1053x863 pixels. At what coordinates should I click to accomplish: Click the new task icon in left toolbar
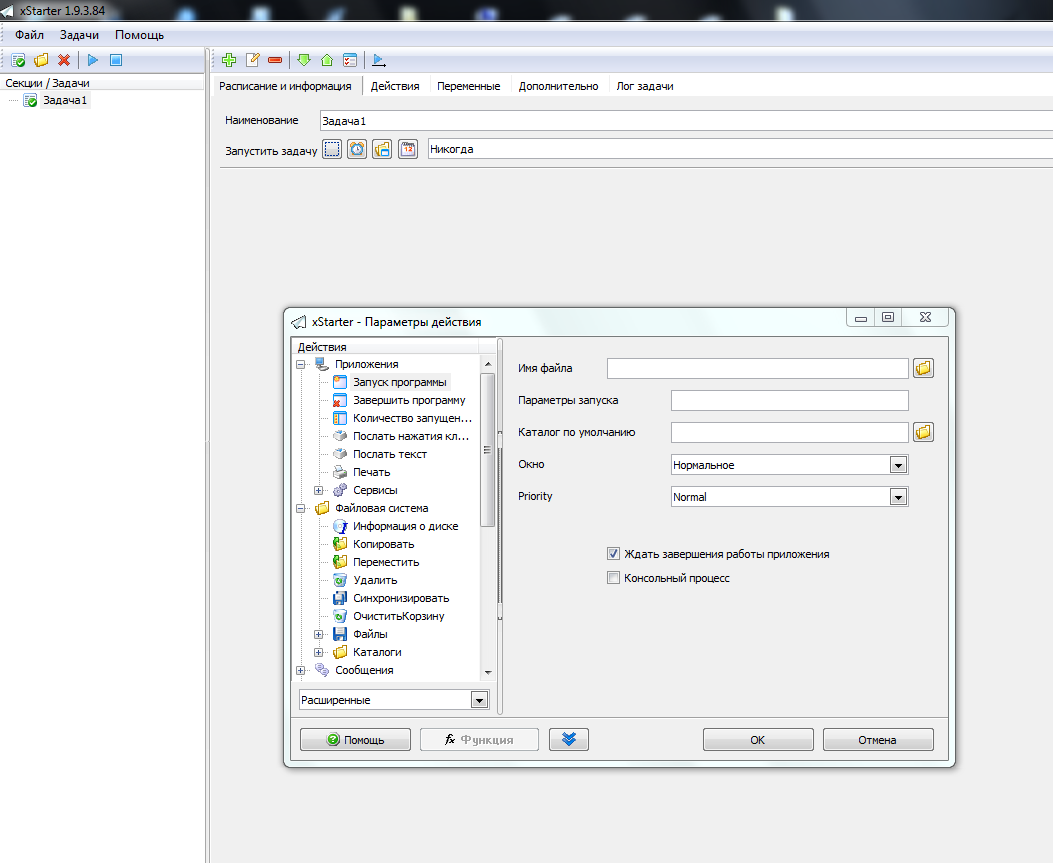[x=19, y=60]
